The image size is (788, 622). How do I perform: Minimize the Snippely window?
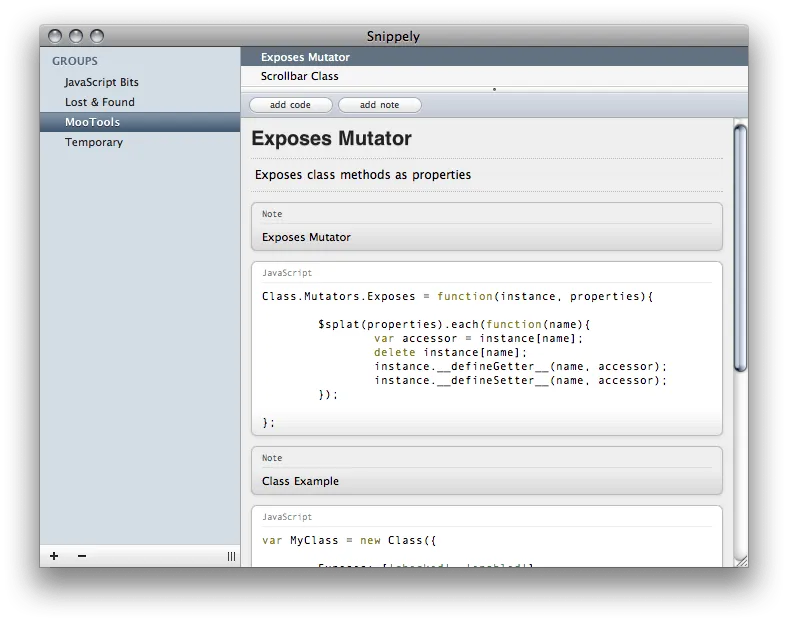click(76, 36)
